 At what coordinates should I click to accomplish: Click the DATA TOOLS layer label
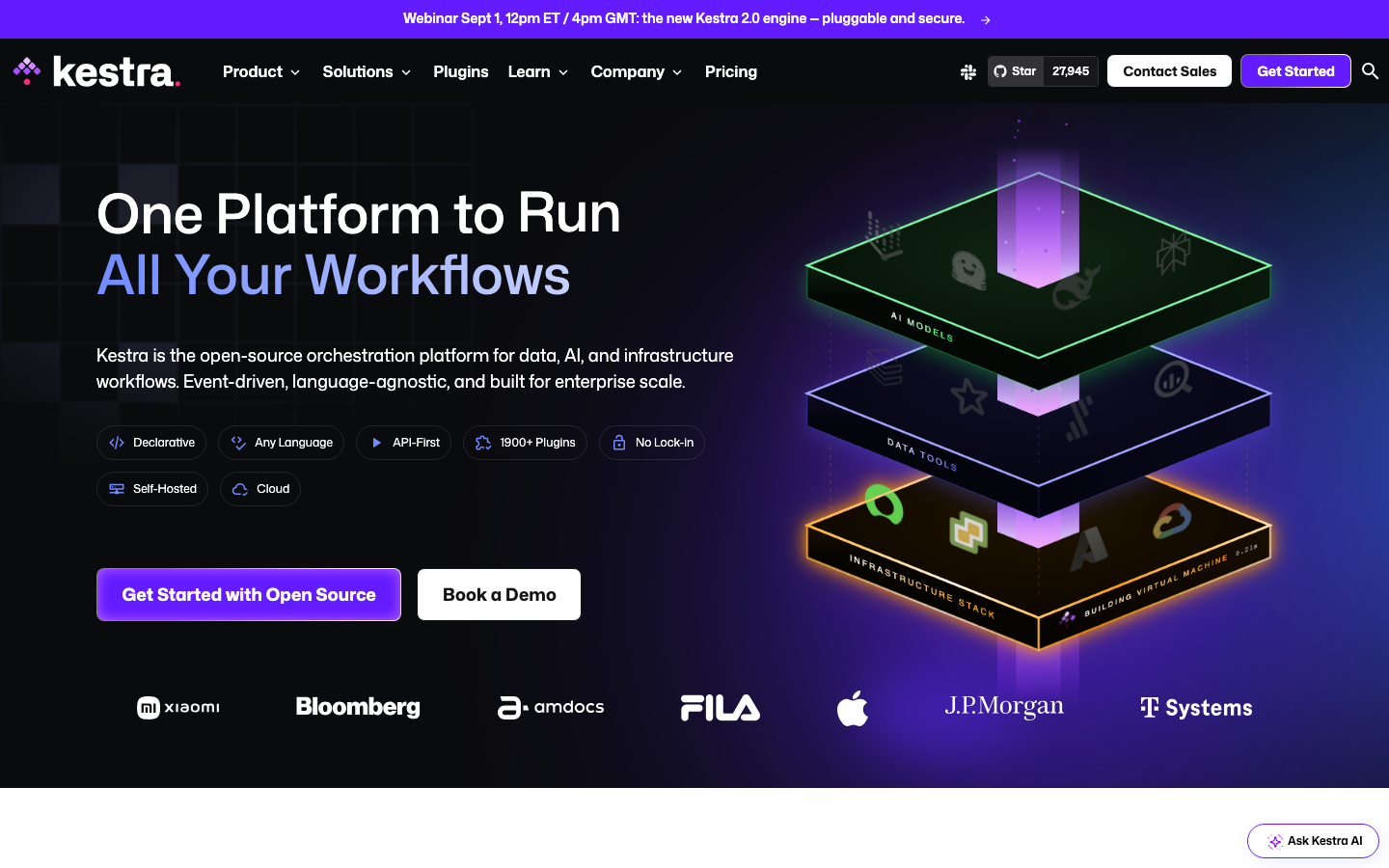(x=922, y=454)
